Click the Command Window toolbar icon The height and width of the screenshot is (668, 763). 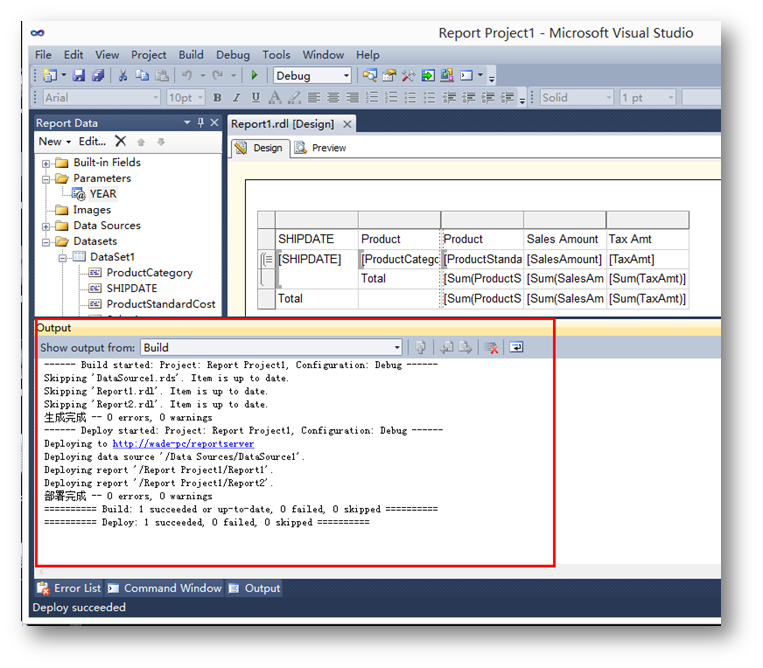[467, 75]
